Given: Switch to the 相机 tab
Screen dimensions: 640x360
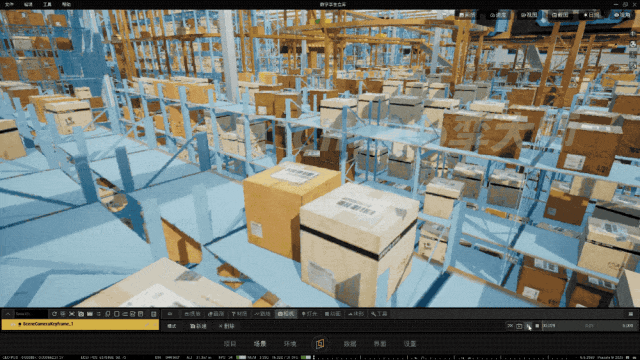Looking at the screenshot, I should tap(286, 314).
